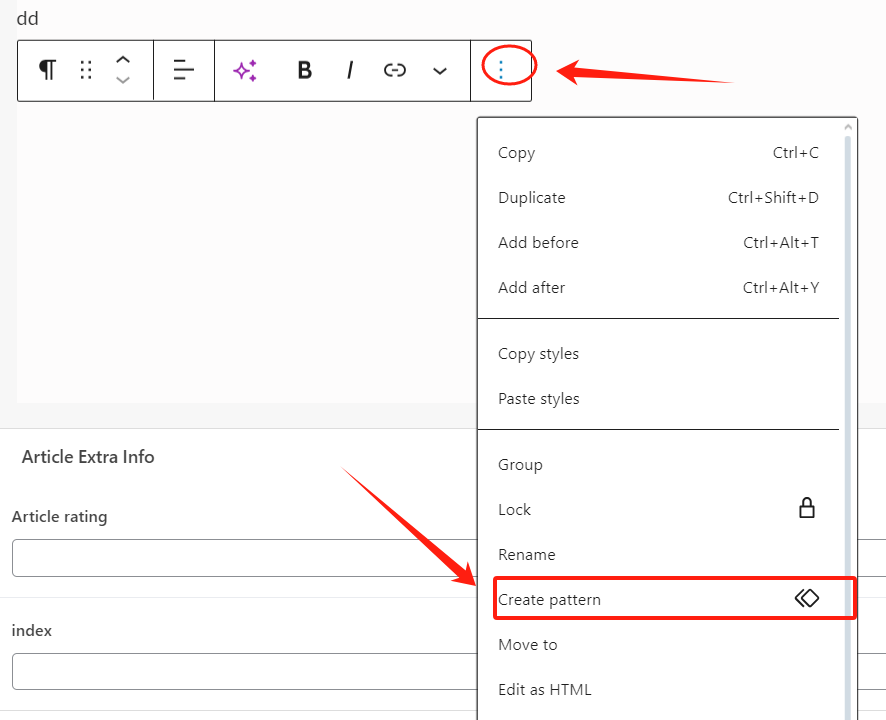Click the purple AI sparkle icon
Image resolution: width=886 pixels, height=720 pixels.
point(245,70)
